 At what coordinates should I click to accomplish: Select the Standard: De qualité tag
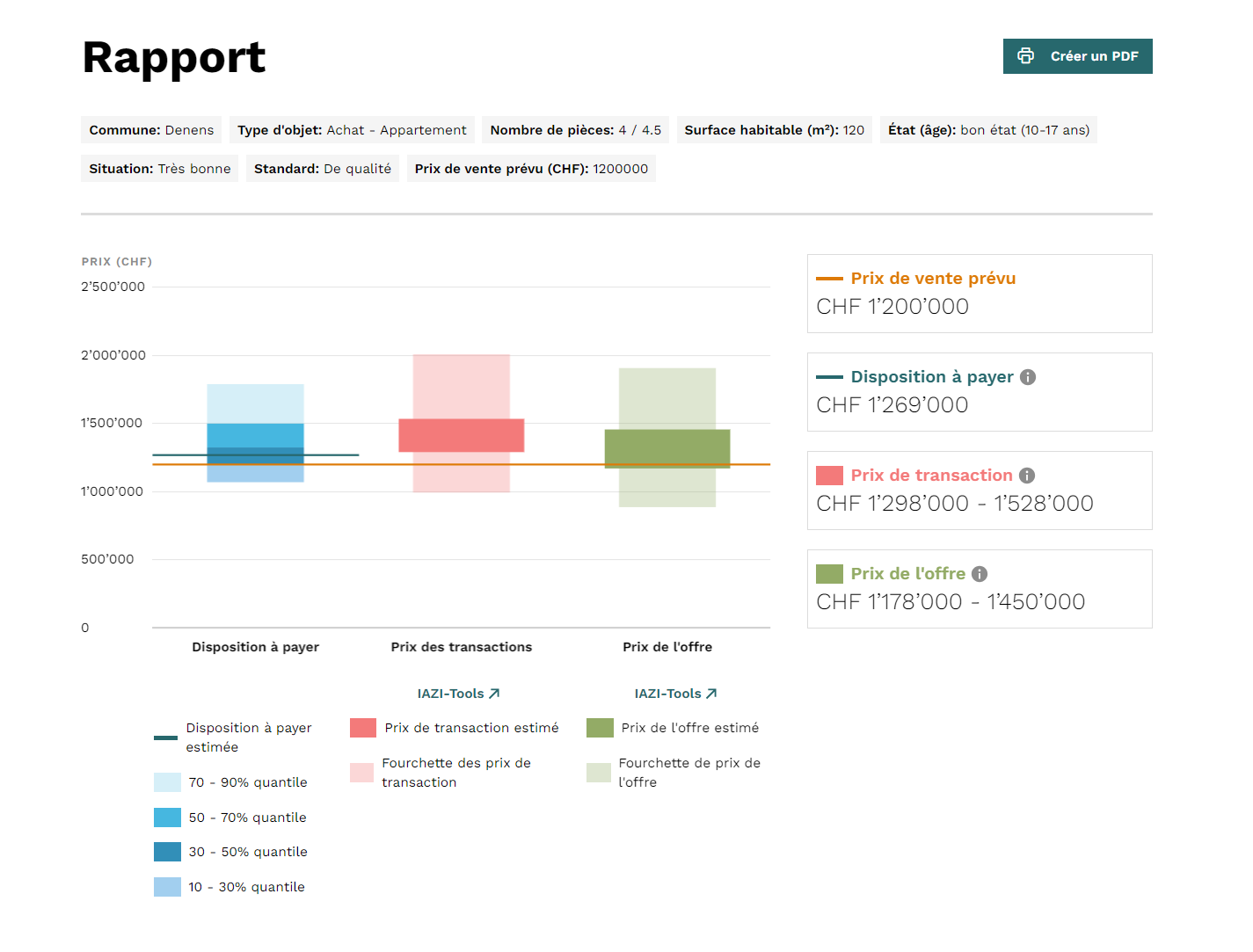(323, 169)
